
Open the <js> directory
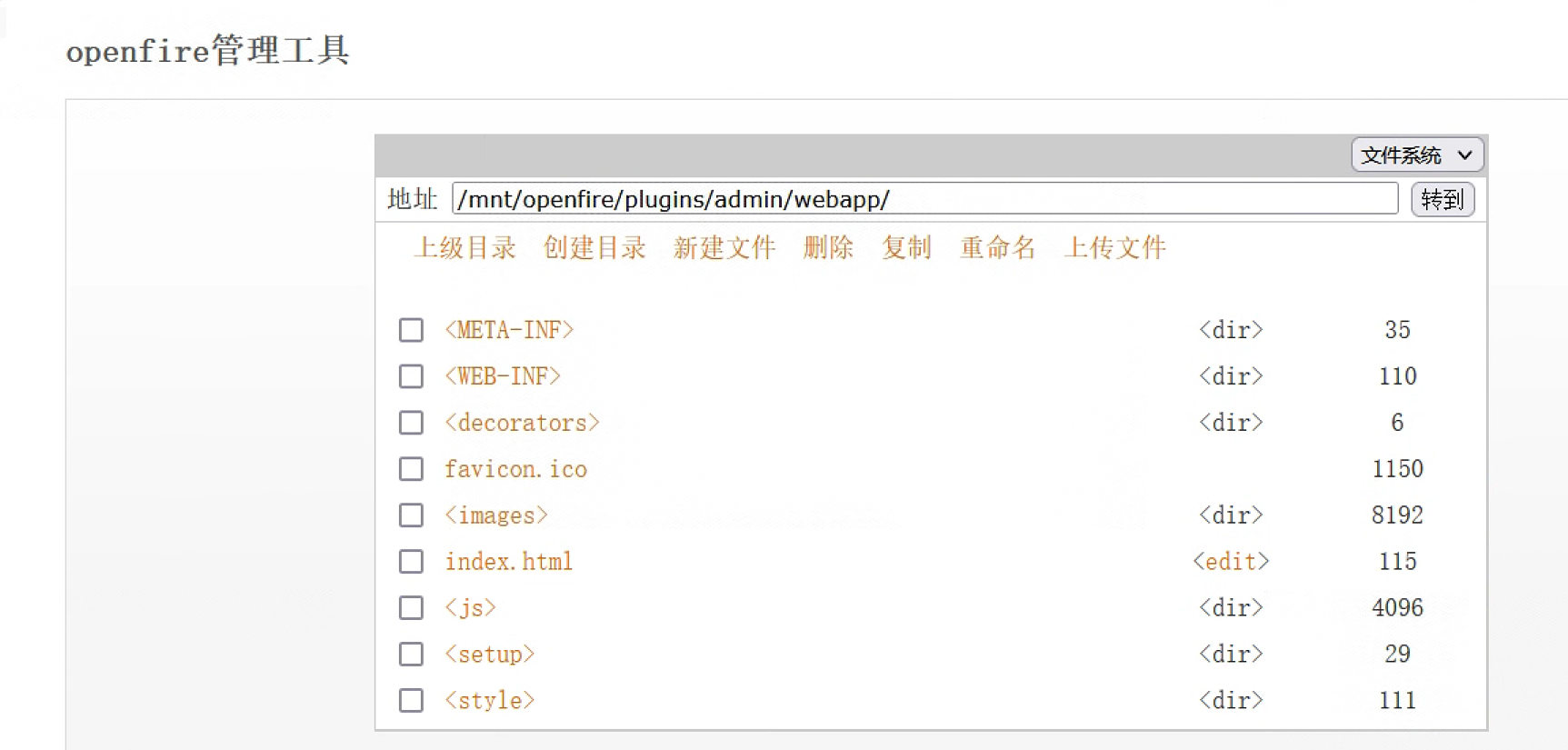tap(470, 608)
